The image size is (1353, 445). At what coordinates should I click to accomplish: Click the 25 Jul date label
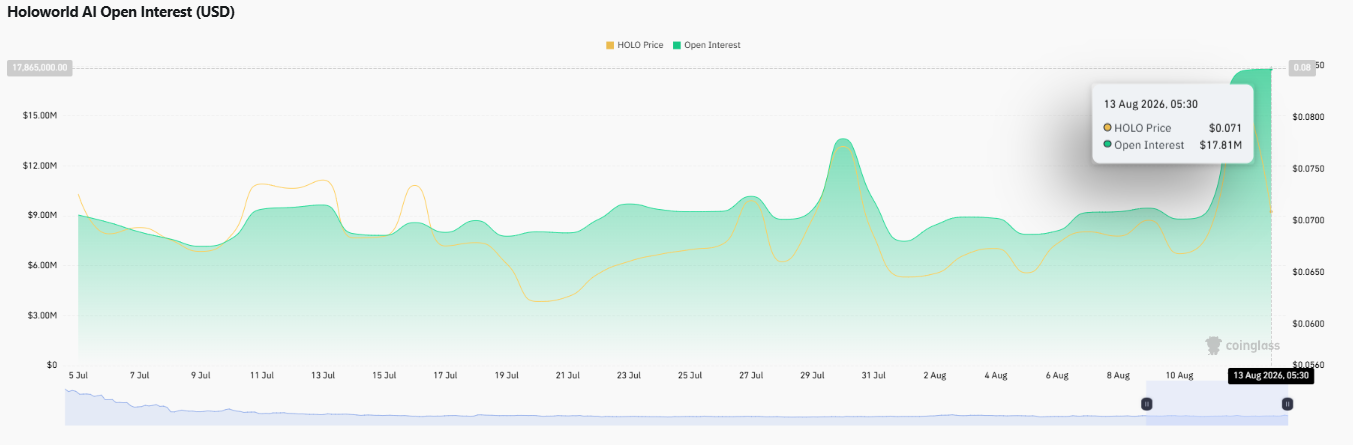(x=690, y=375)
